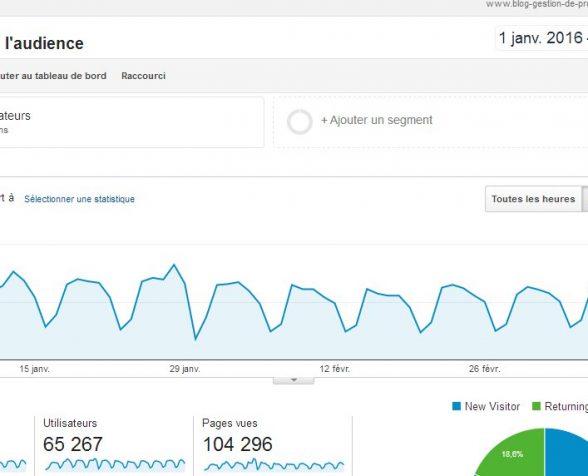Click the Utilisateurs metric label
This screenshot has height=476, width=588.
[70, 423]
